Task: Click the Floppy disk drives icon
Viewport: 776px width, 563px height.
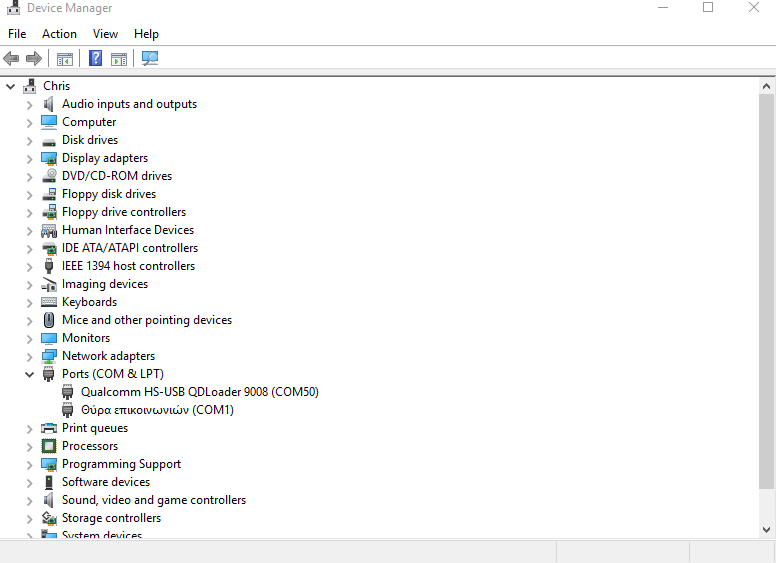Action: click(48, 194)
